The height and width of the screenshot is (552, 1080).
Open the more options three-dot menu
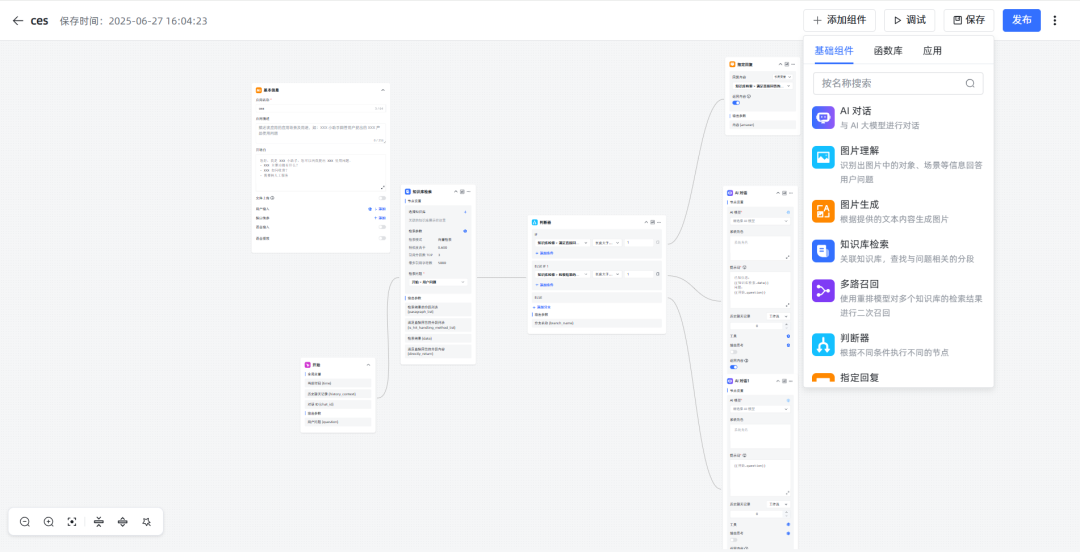(1054, 20)
